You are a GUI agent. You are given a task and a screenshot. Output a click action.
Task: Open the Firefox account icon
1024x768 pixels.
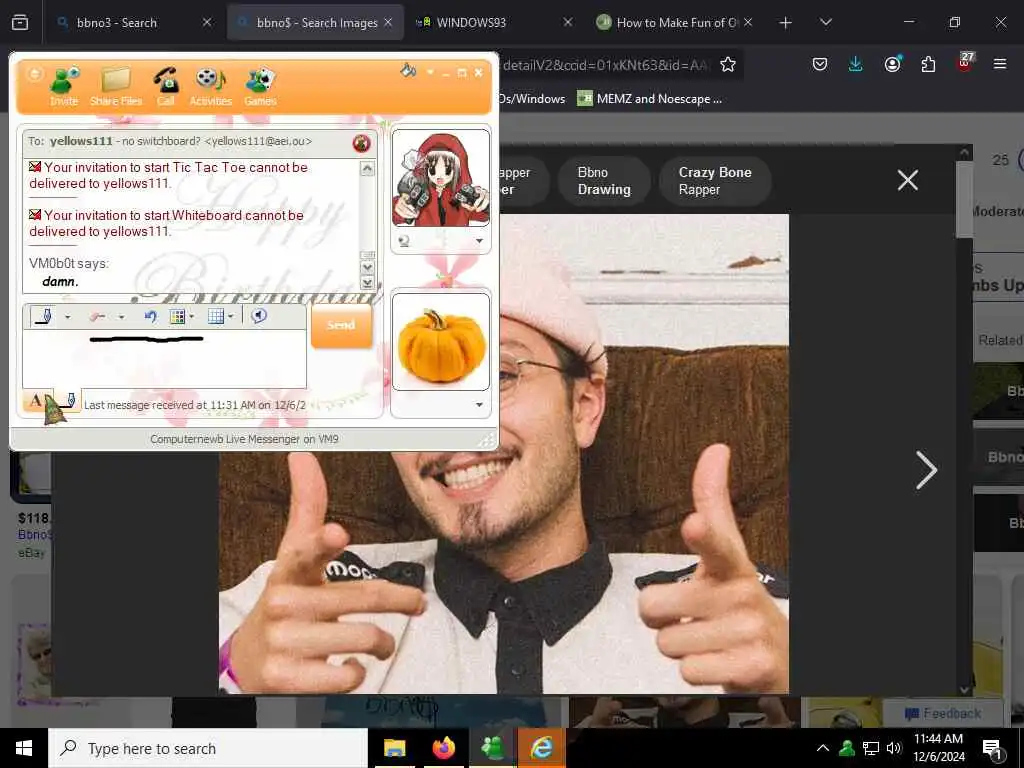[892, 64]
